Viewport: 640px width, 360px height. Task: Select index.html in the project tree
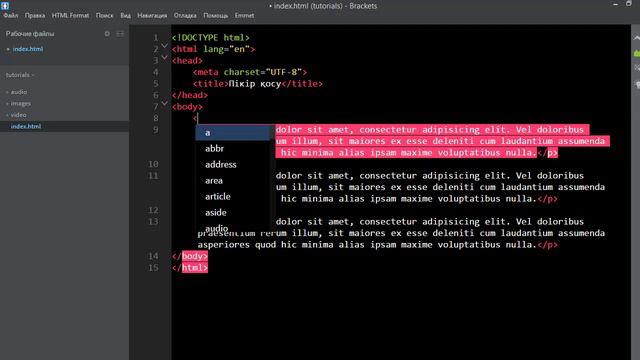click(x=26, y=127)
